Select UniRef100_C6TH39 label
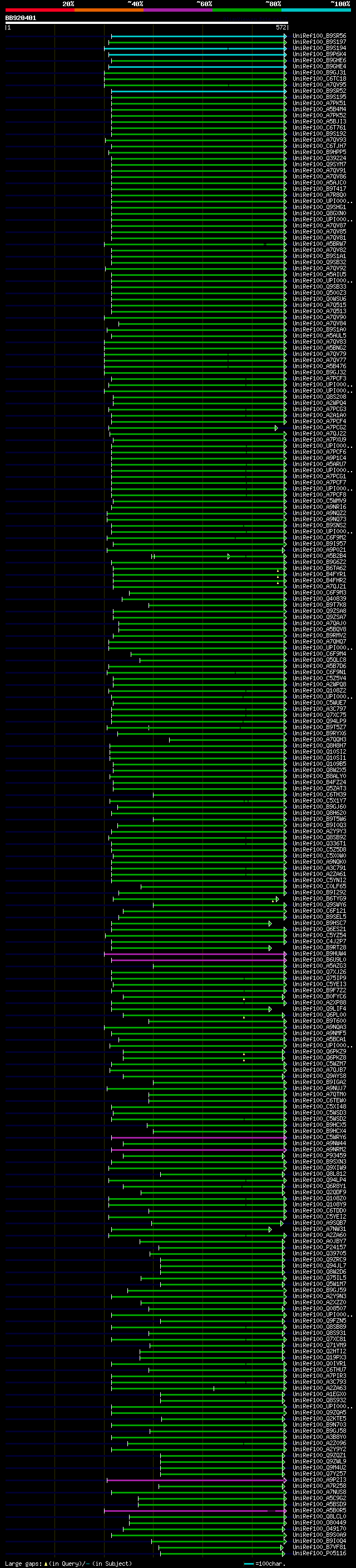Screen dimensions: 356x1568 click(x=319, y=794)
